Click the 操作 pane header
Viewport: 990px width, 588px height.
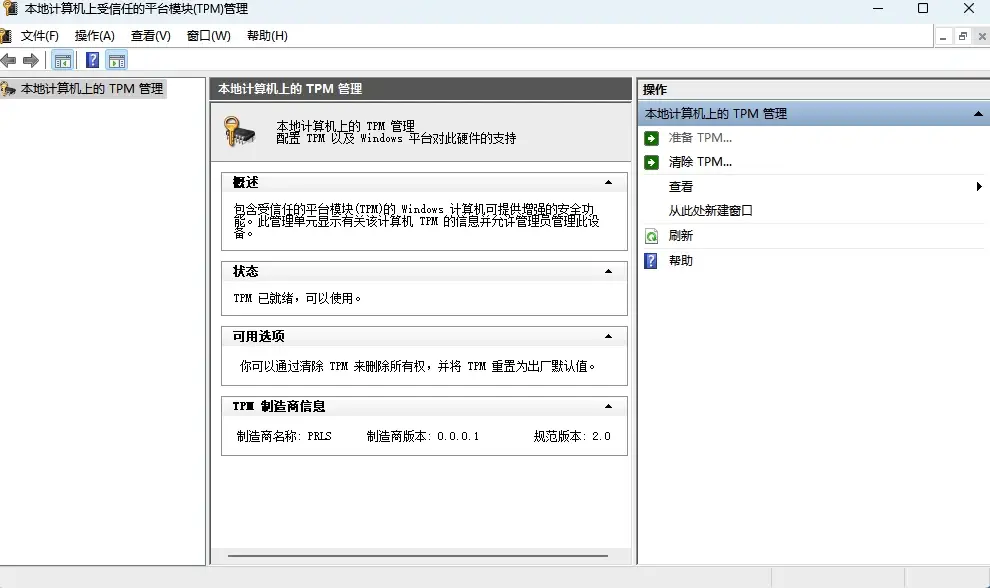coord(814,90)
